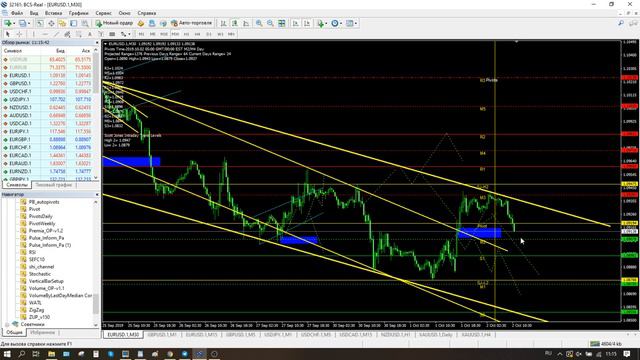The height and width of the screenshot is (360, 640).
Task: Tile chart windows
Action: click(x=282, y=23)
